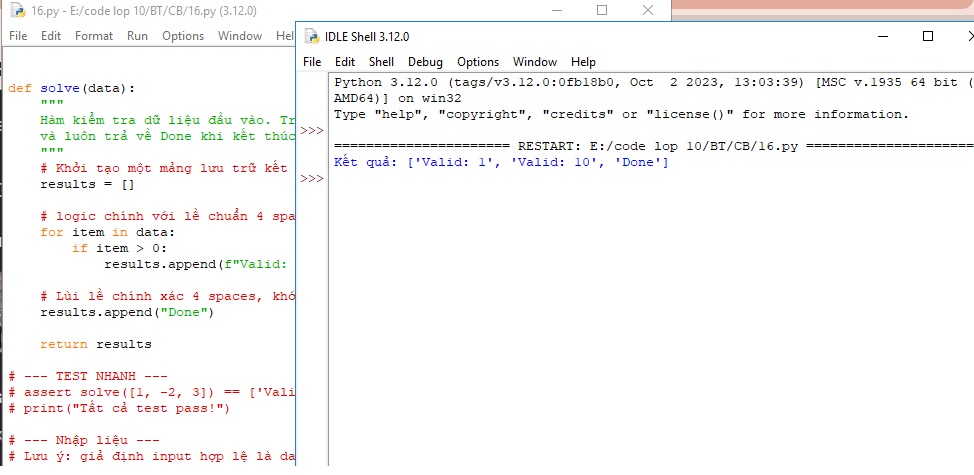Viewport: 974px width, 475px height.
Task: Click the "# Khởi tạo một mảng" comment line
Action: pyautogui.click(x=164, y=168)
